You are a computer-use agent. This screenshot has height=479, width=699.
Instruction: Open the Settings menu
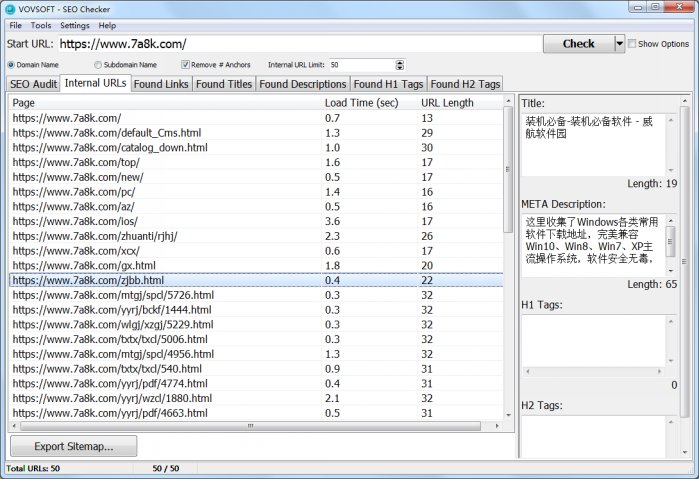pyautogui.click(x=75, y=25)
